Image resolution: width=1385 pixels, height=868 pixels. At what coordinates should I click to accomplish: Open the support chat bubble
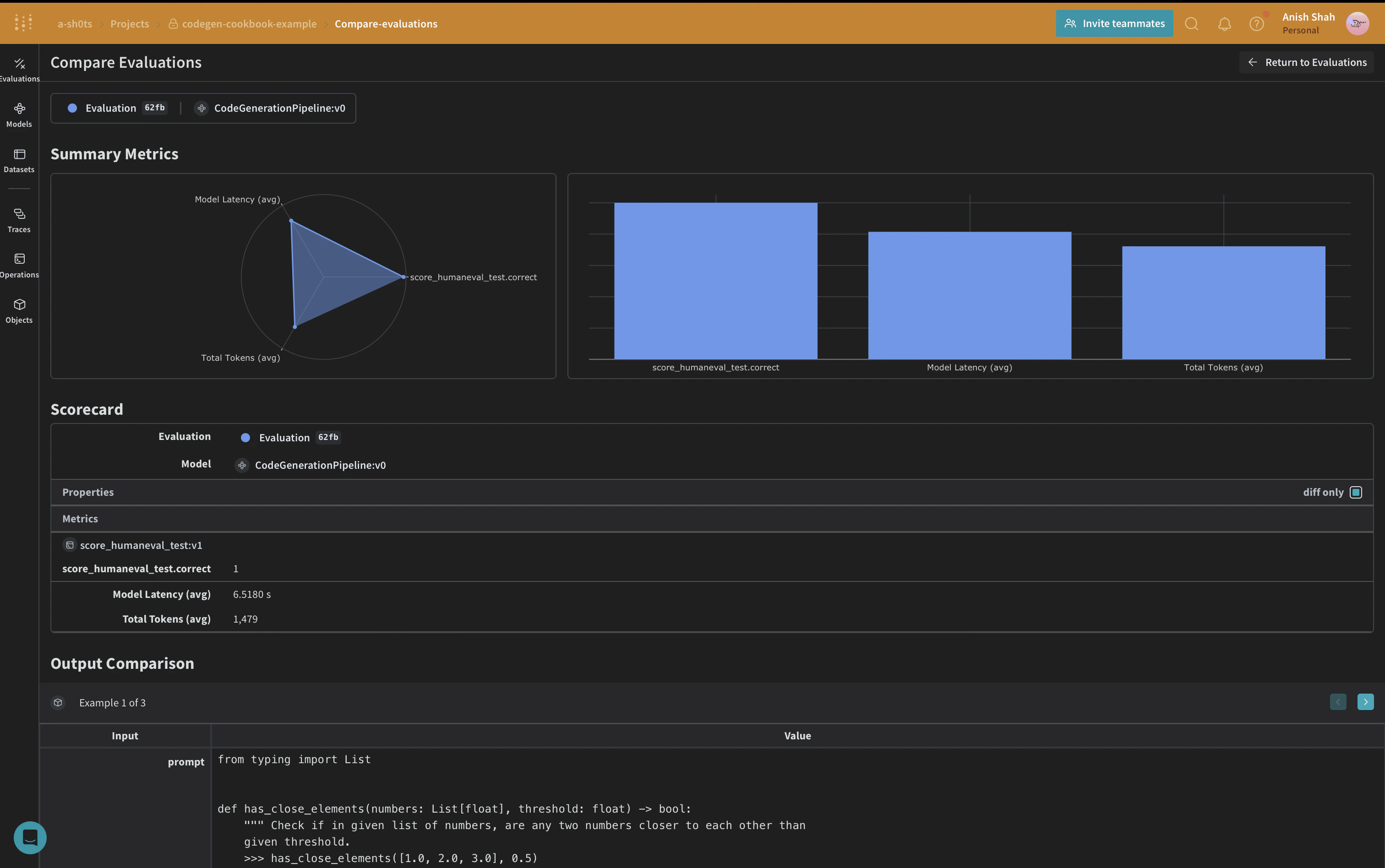30,838
